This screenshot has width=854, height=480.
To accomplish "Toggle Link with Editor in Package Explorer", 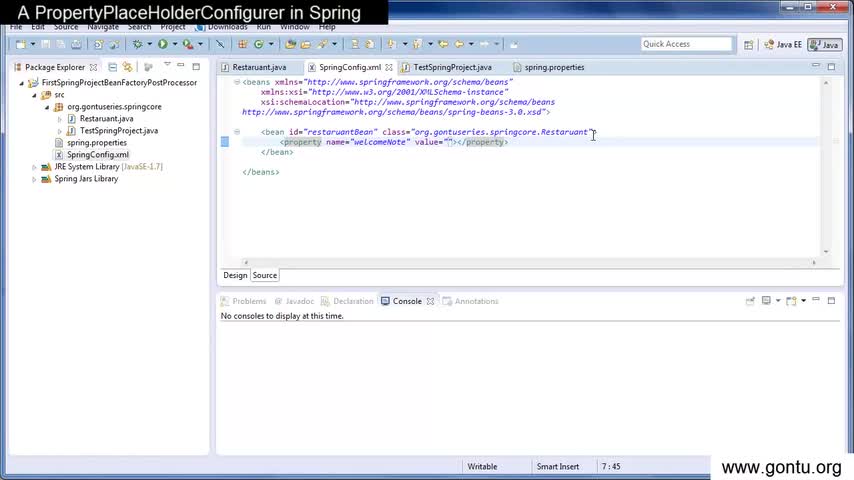I will tap(127, 67).
